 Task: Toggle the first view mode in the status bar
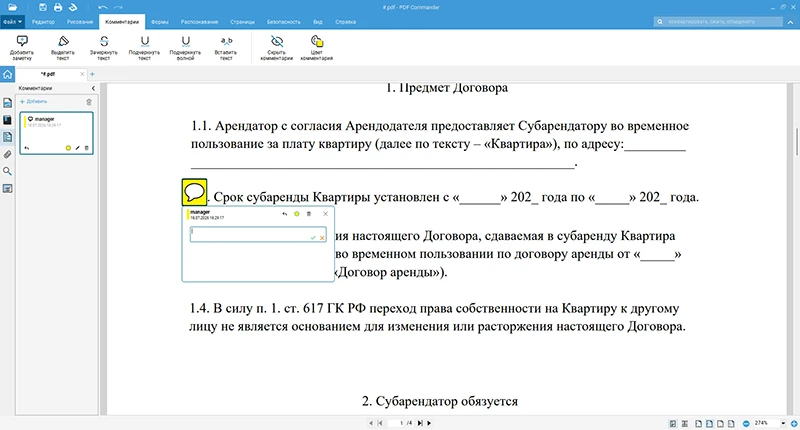tap(673, 423)
